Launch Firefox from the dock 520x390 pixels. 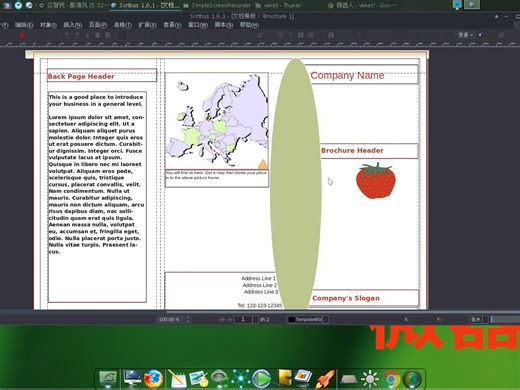[153, 379]
